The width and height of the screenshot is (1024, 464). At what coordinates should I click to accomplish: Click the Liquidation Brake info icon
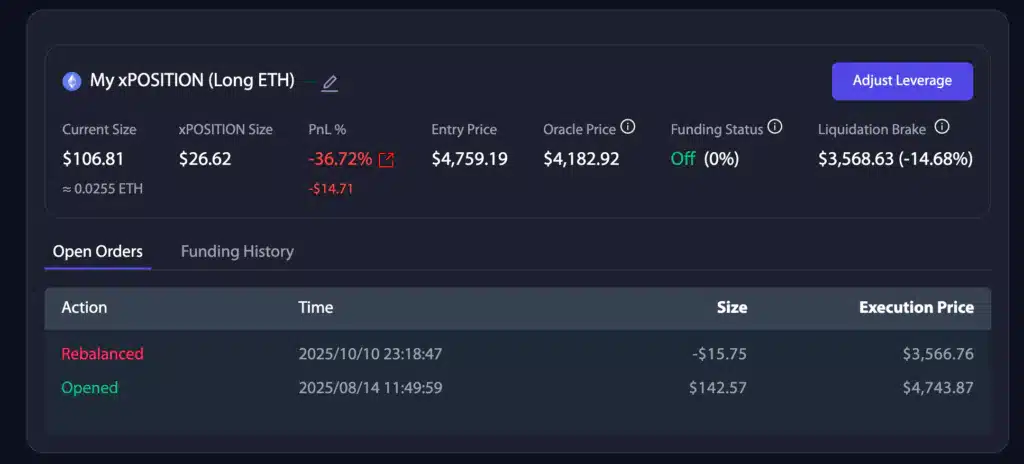(x=941, y=127)
